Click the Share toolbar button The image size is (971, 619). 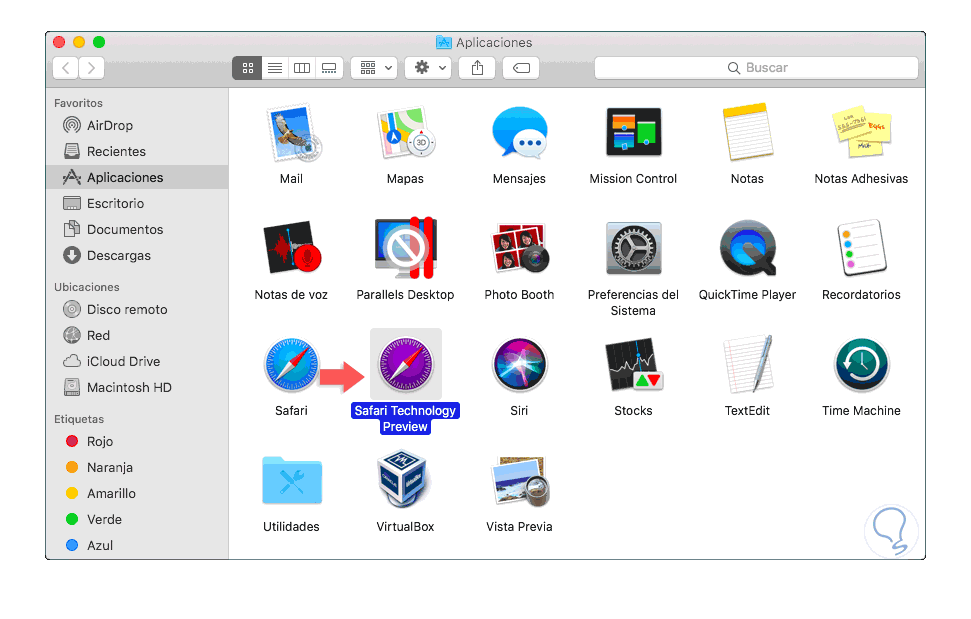pyautogui.click(x=477, y=68)
